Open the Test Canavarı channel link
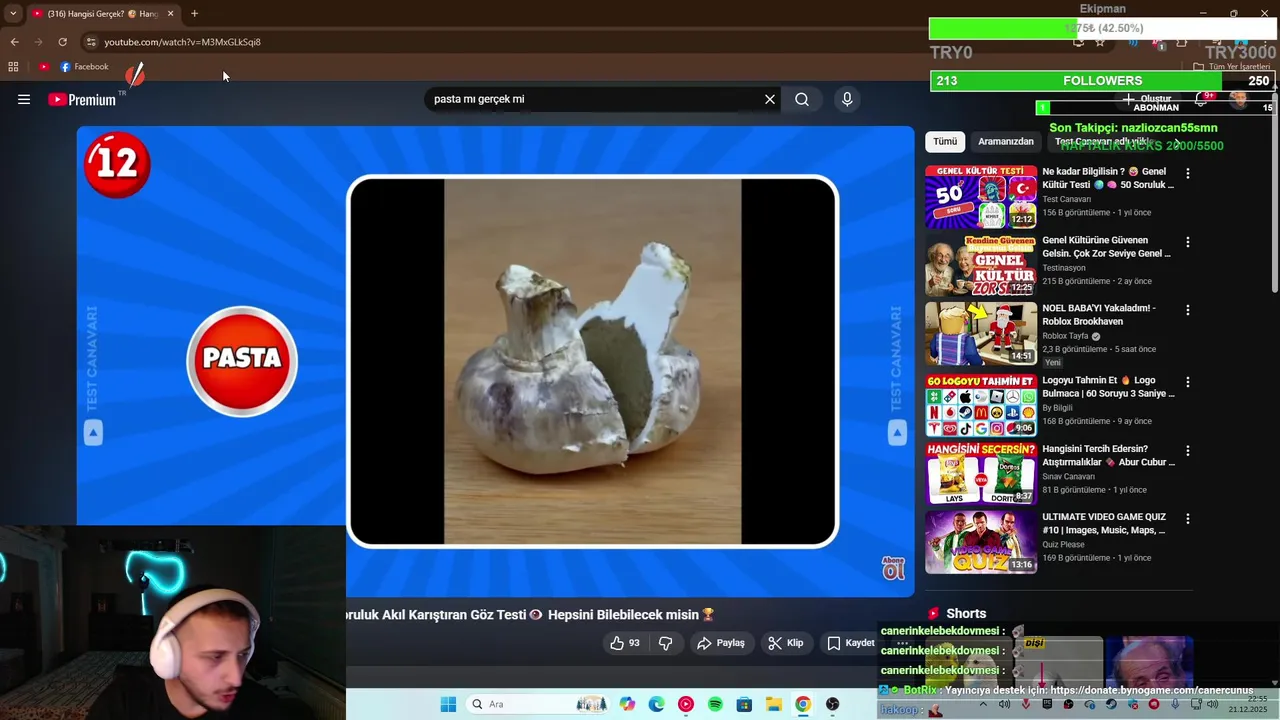Image resolution: width=1280 pixels, height=720 pixels. pyautogui.click(x=1066, y=199)
